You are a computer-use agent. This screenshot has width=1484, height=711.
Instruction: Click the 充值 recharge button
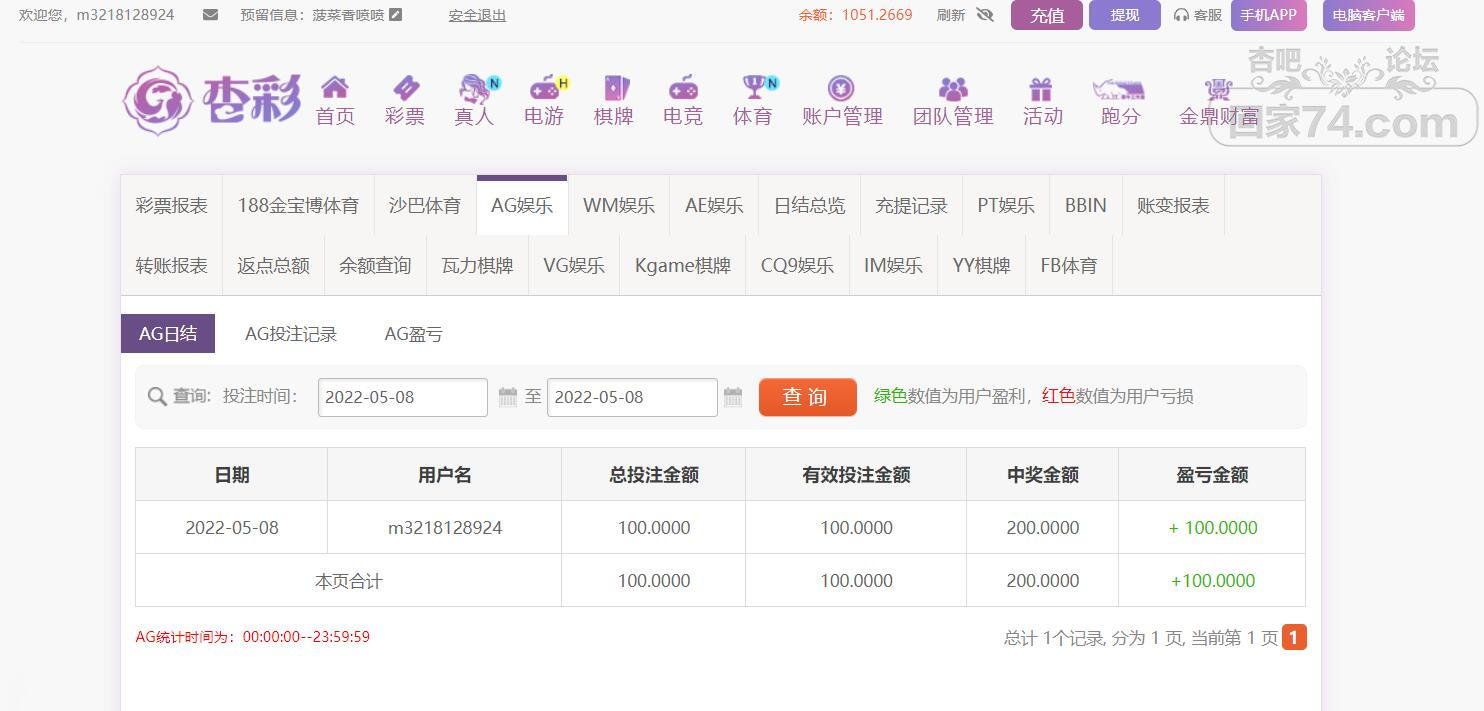click(1047, 15)
